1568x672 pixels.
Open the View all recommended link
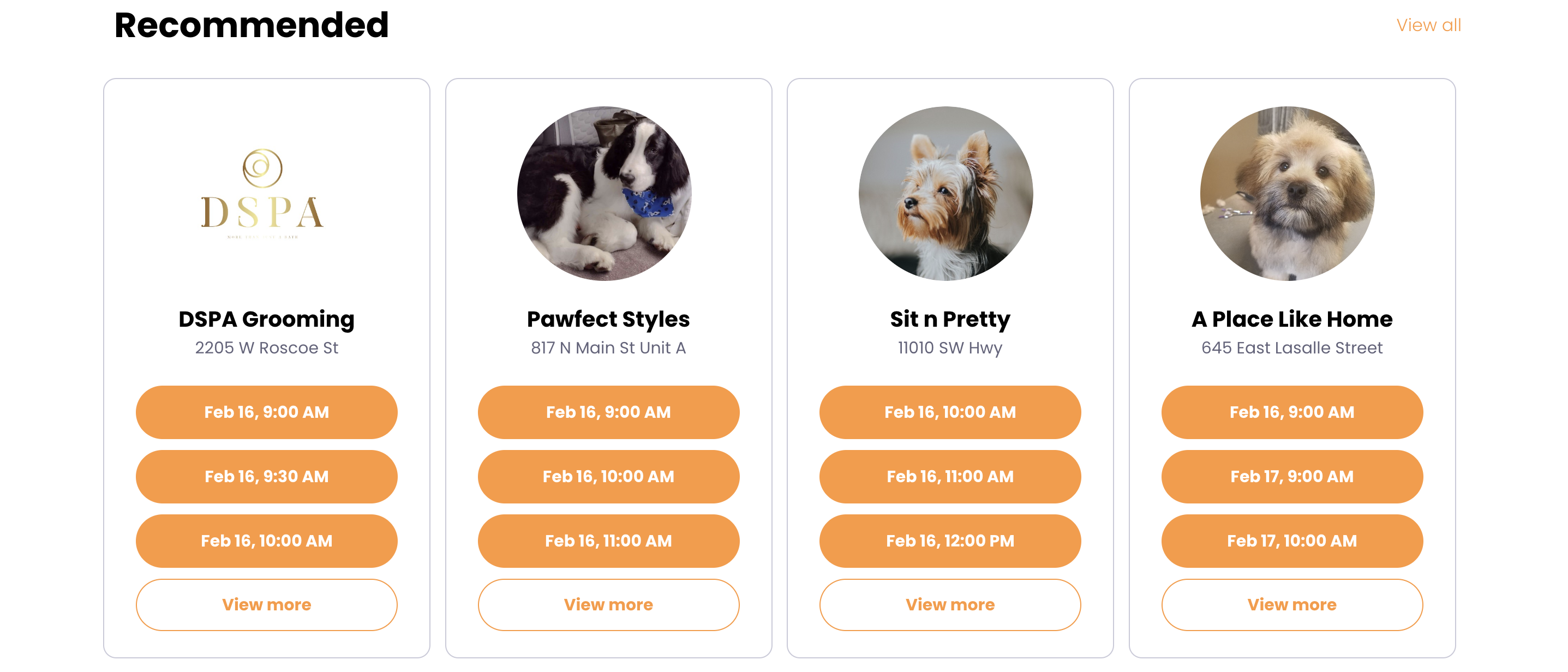(1428, 26)
